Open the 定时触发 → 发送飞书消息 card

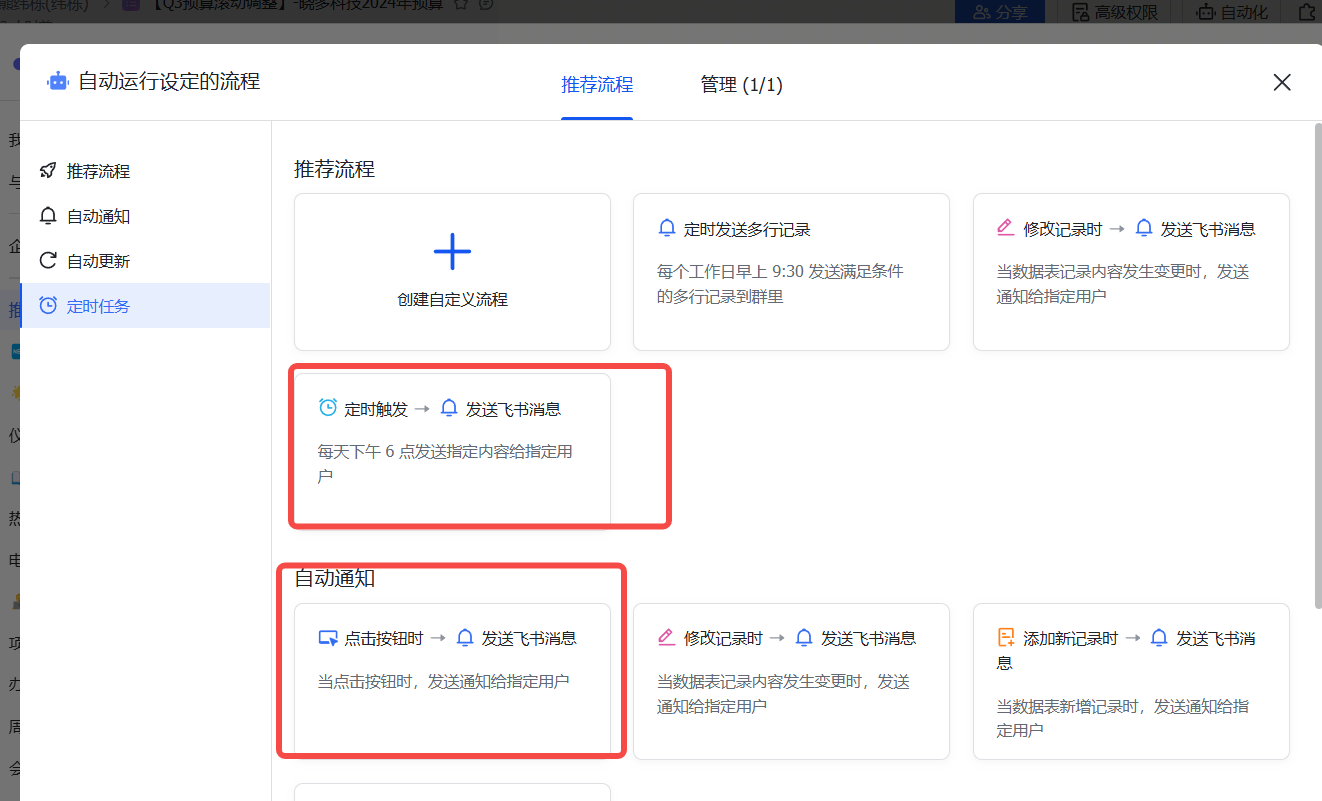452,449
